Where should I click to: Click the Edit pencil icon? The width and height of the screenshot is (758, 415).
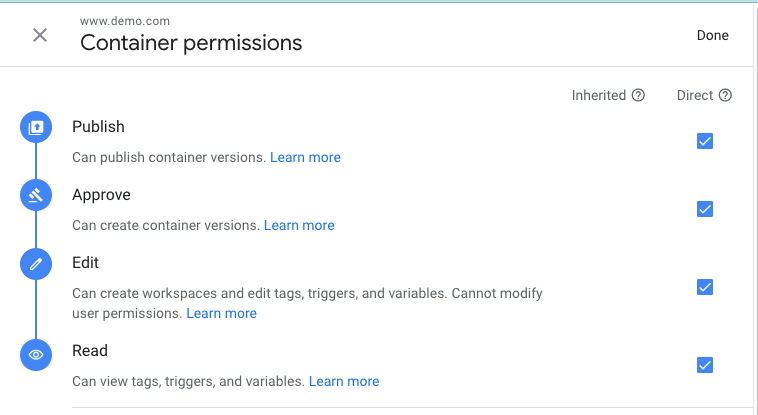click(36, 264)
